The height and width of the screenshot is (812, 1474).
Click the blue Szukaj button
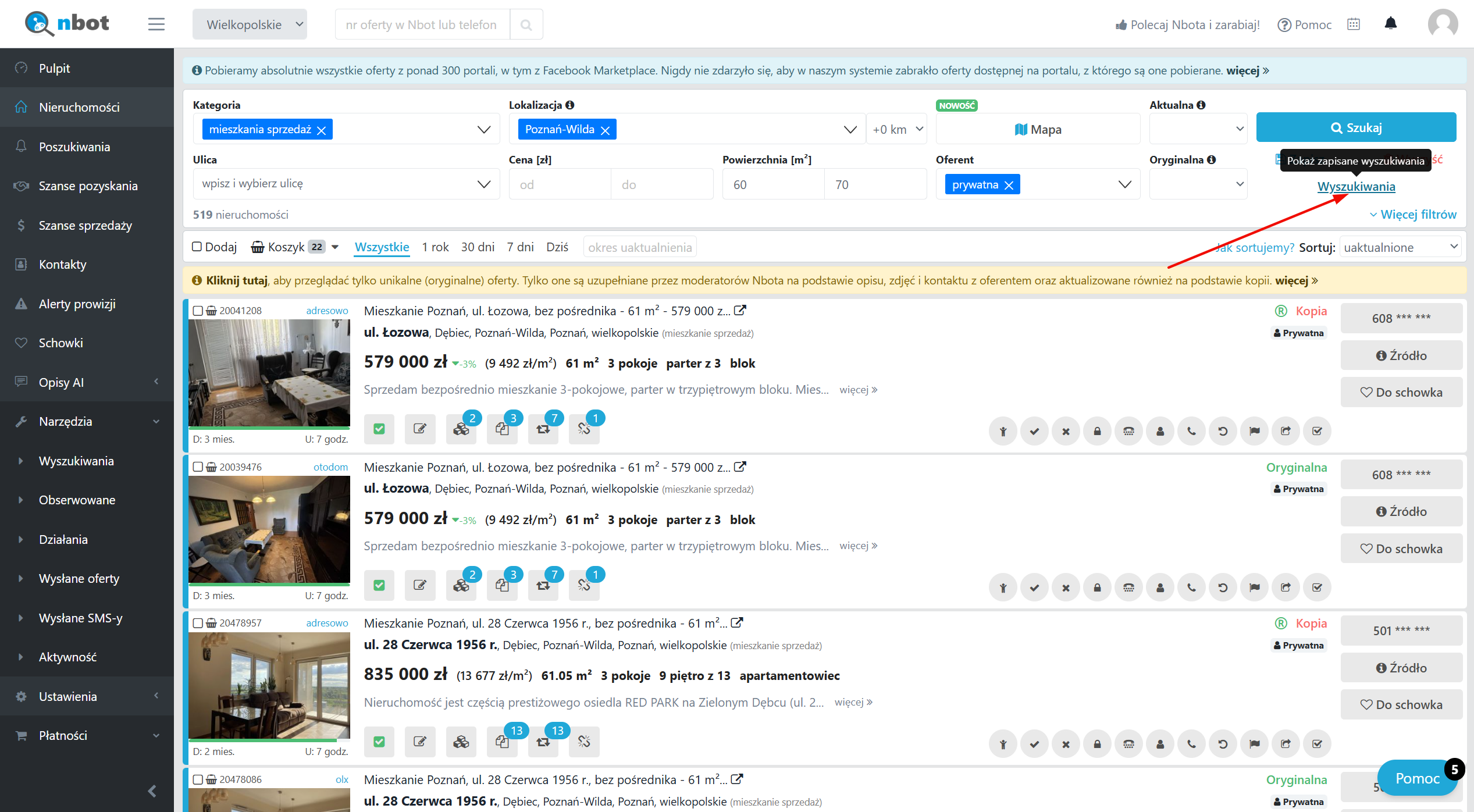(1355, 127)
